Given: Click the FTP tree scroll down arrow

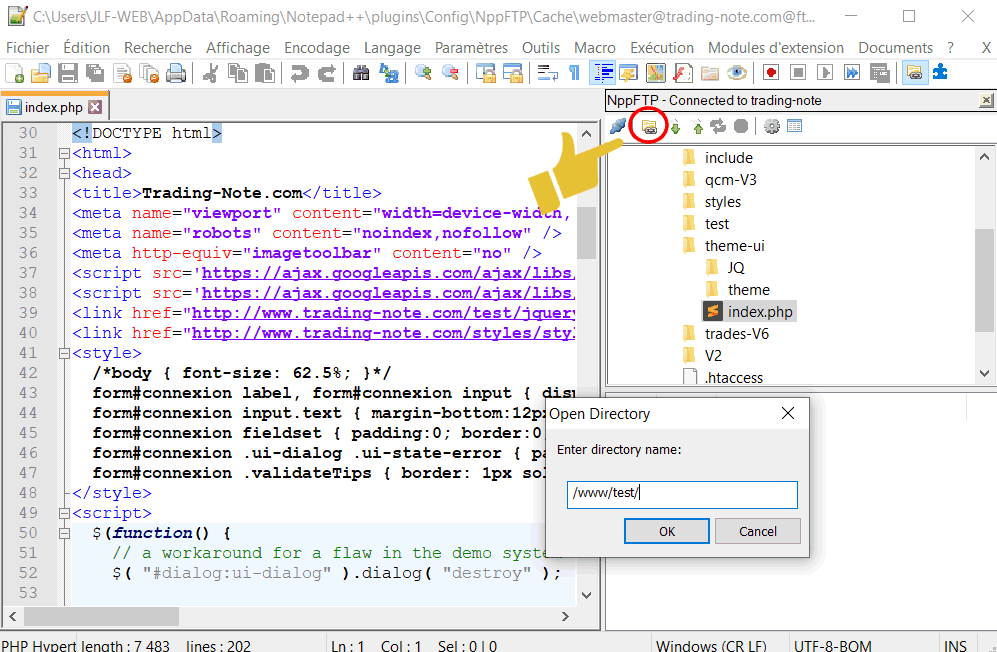Looking at the screenshot, I should (x=984, y=373).
